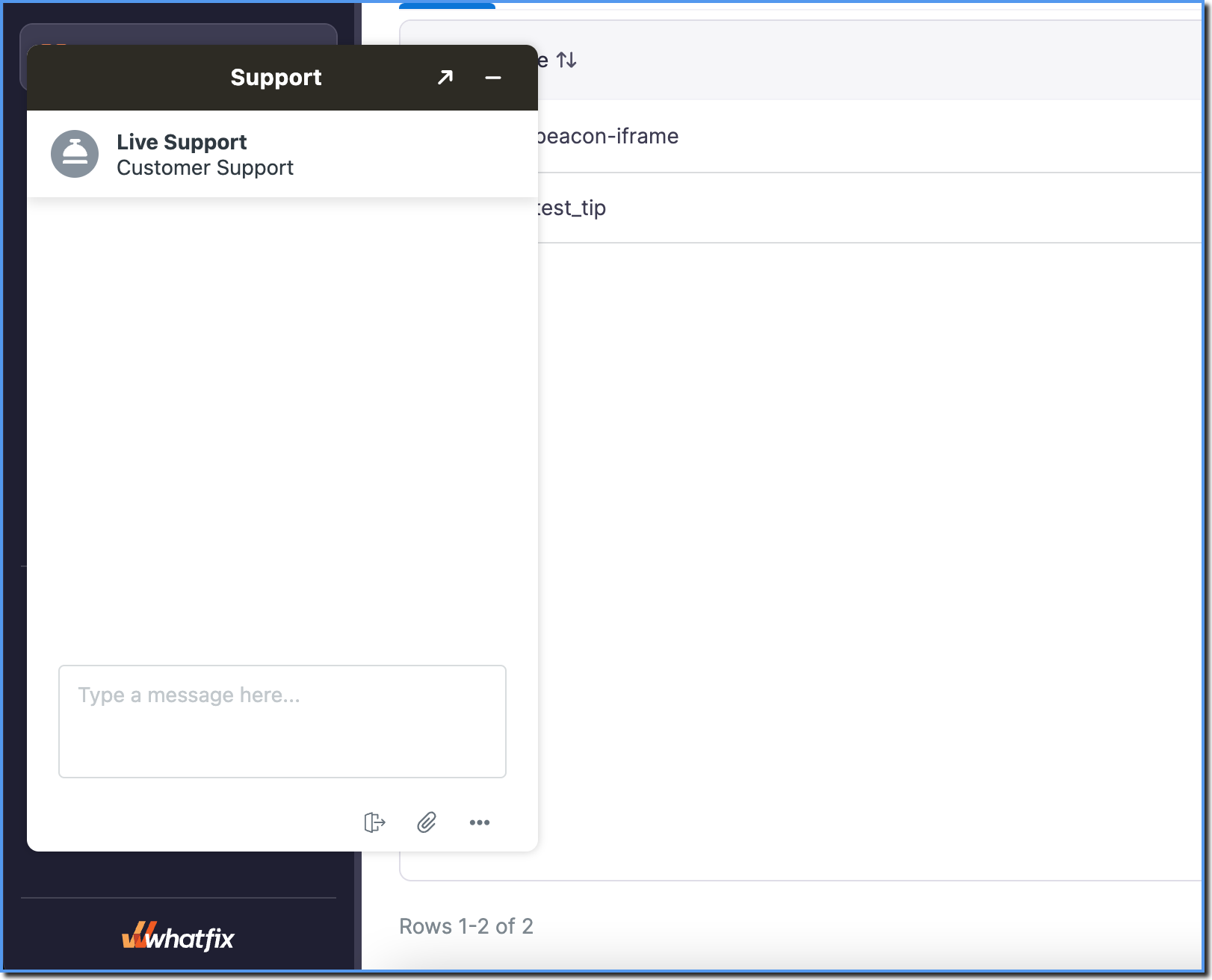This screenshot has height=980, width=1212.
Task: Click the Whatfix logo in sidebar
Action: pyautogui.click(x=178, y=937)
